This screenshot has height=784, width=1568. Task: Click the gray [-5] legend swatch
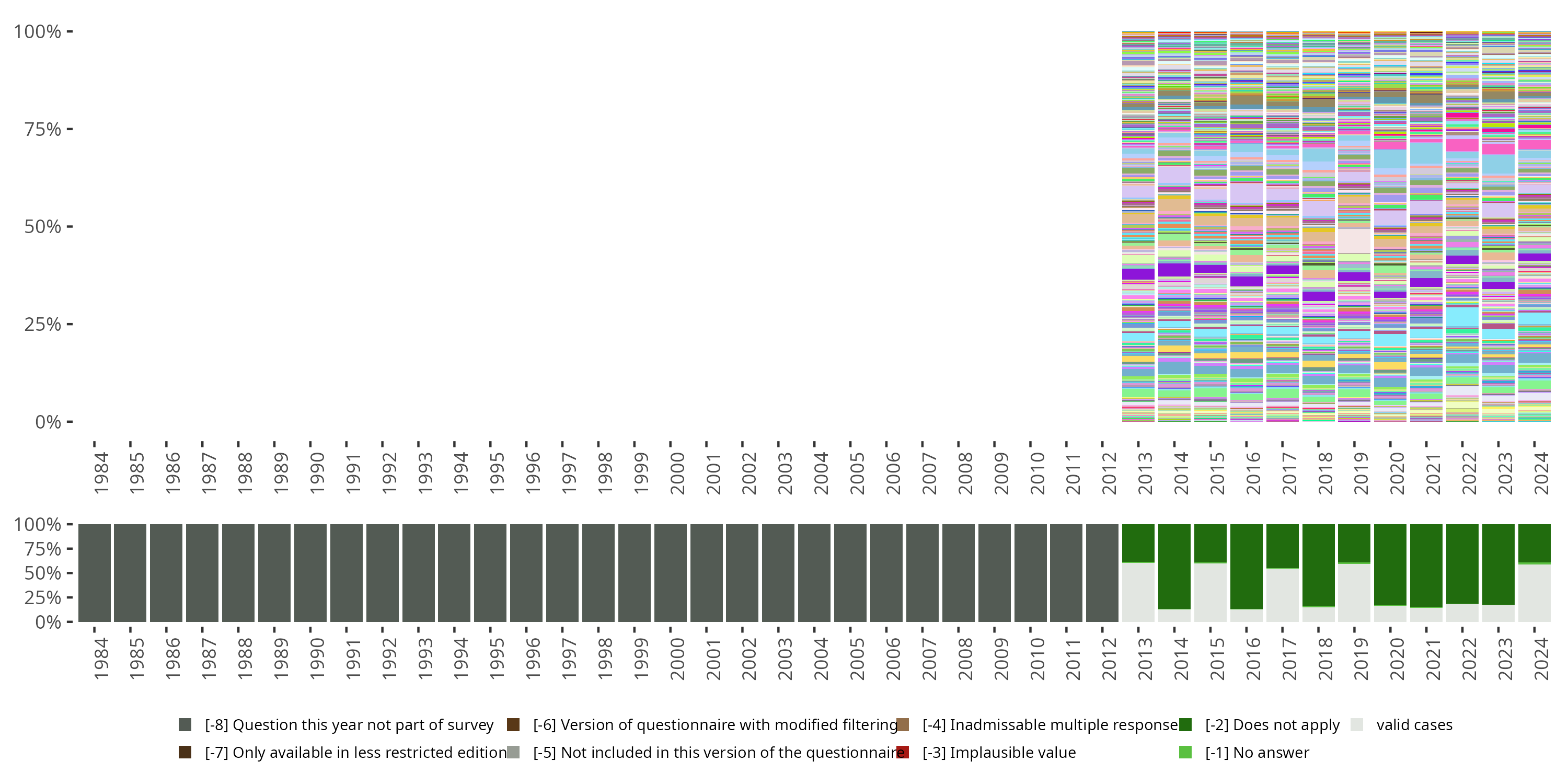(x=513, y=752)
